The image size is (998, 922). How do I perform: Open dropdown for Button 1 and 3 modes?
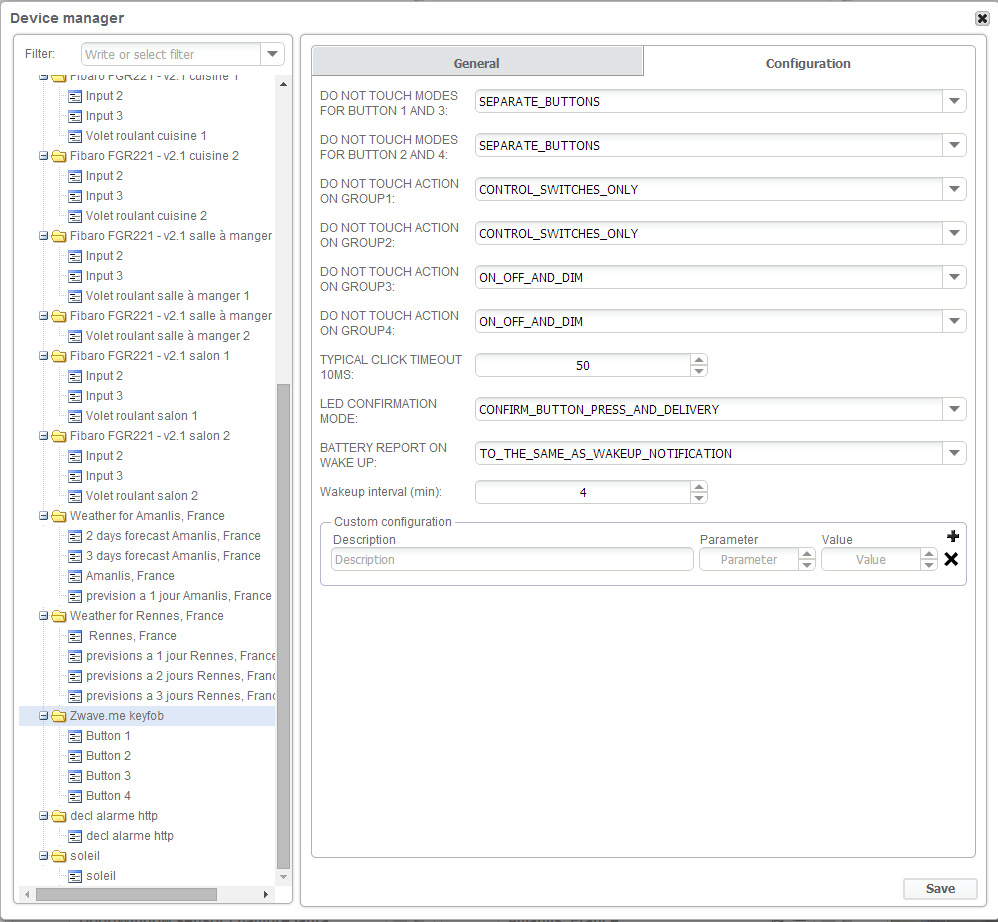coord(954,101)
